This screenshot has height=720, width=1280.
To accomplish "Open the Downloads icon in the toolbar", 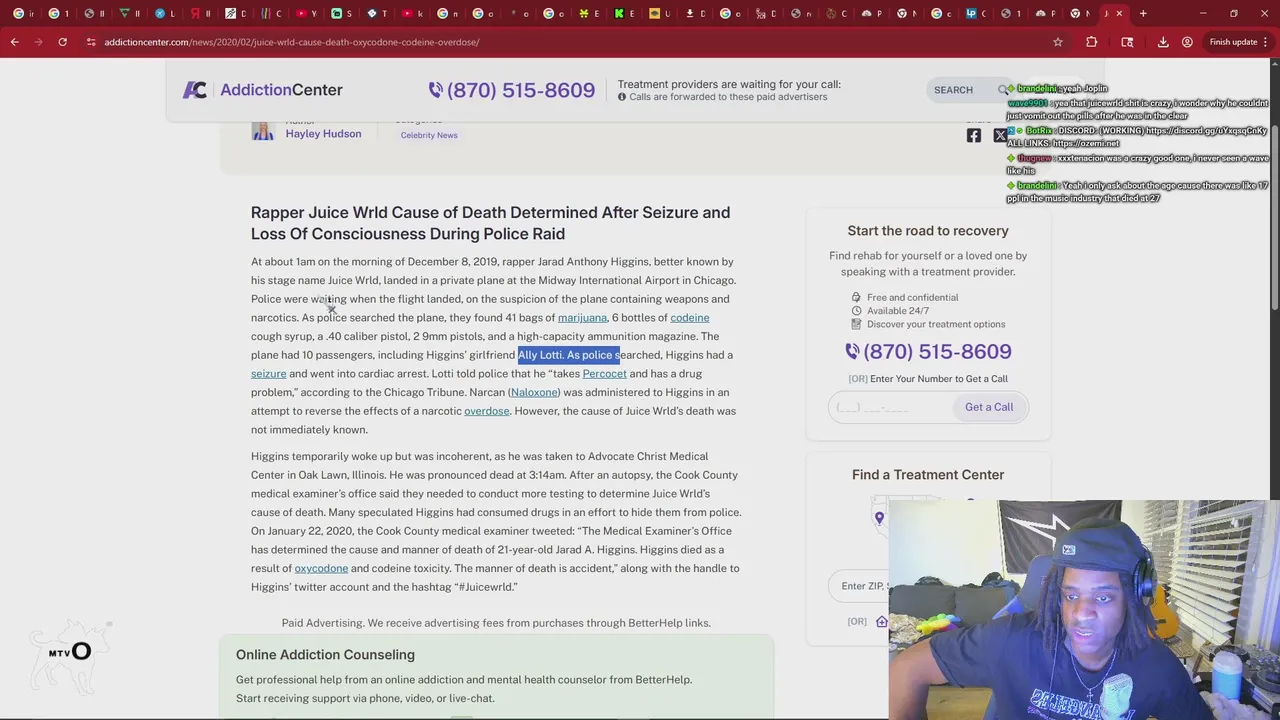I will (x=1163, y=42).
